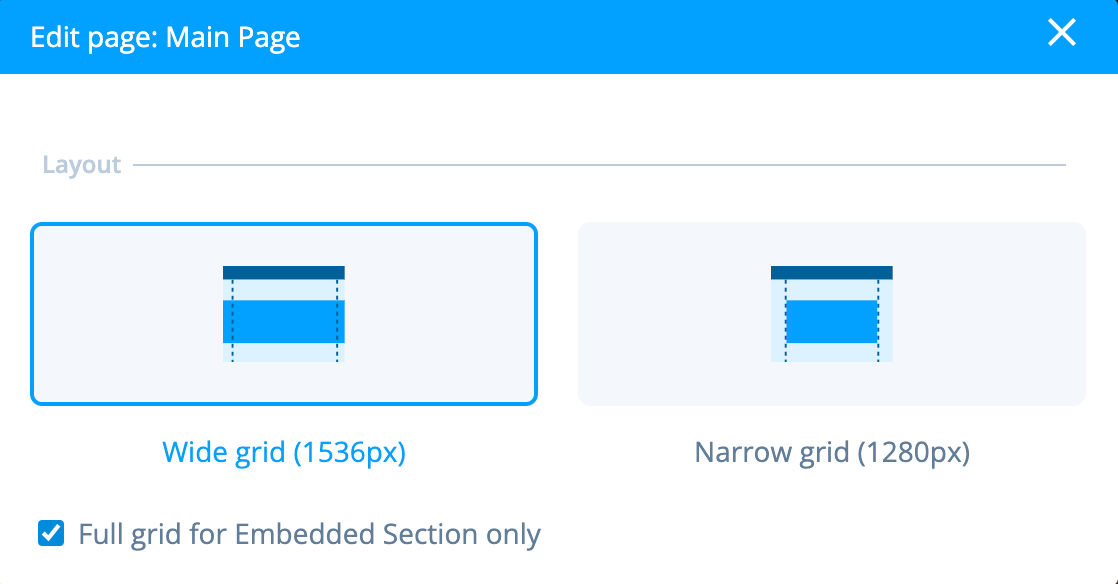Image resolution: width=1118 pixels, height=584 pixels.
Task: Select the Wide grid layout card
Action: 284,314
